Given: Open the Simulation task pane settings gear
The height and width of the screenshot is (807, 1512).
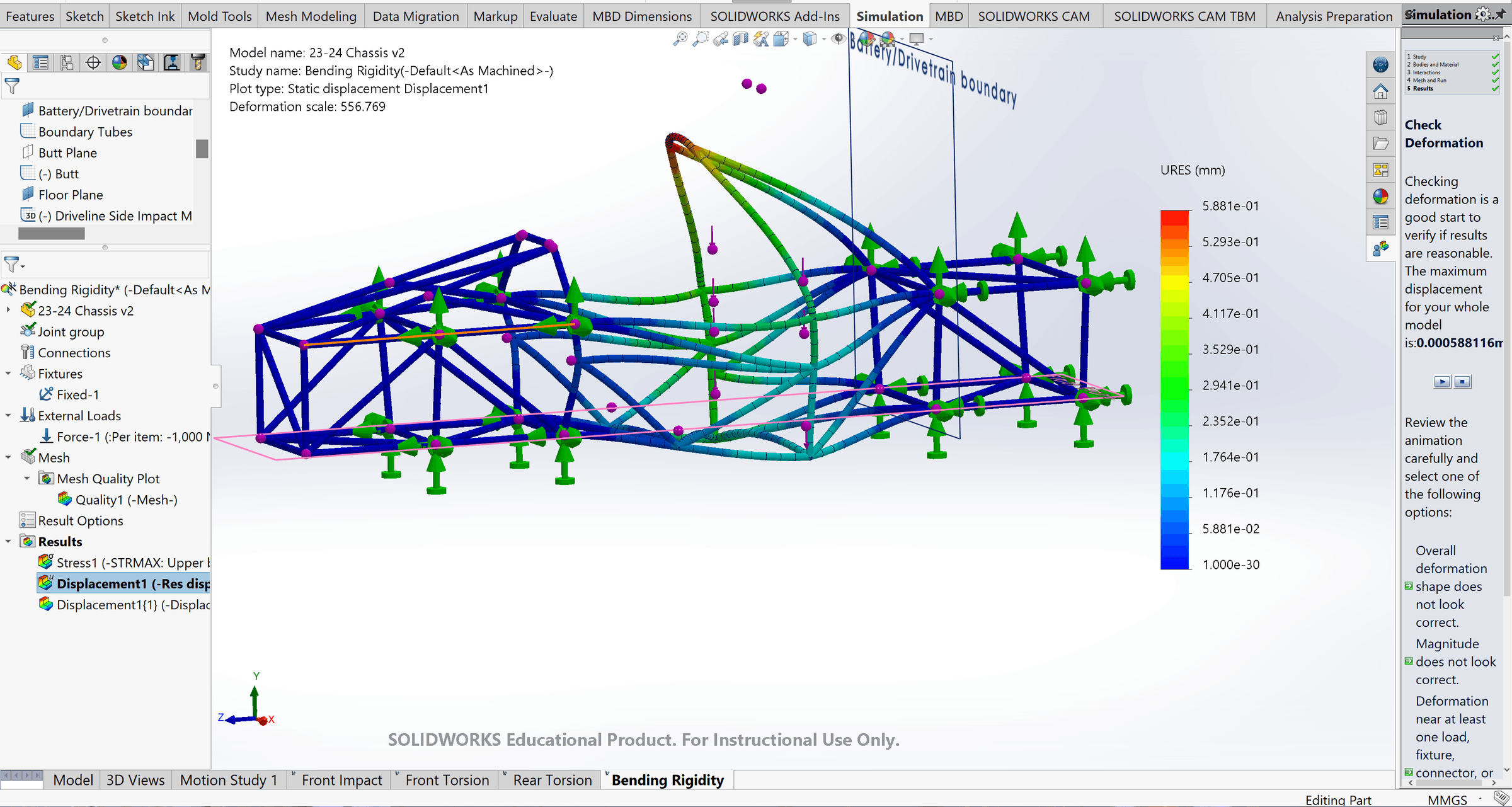Looking at the screenshot, I should pyautogui.click(x=1483, y=14).
